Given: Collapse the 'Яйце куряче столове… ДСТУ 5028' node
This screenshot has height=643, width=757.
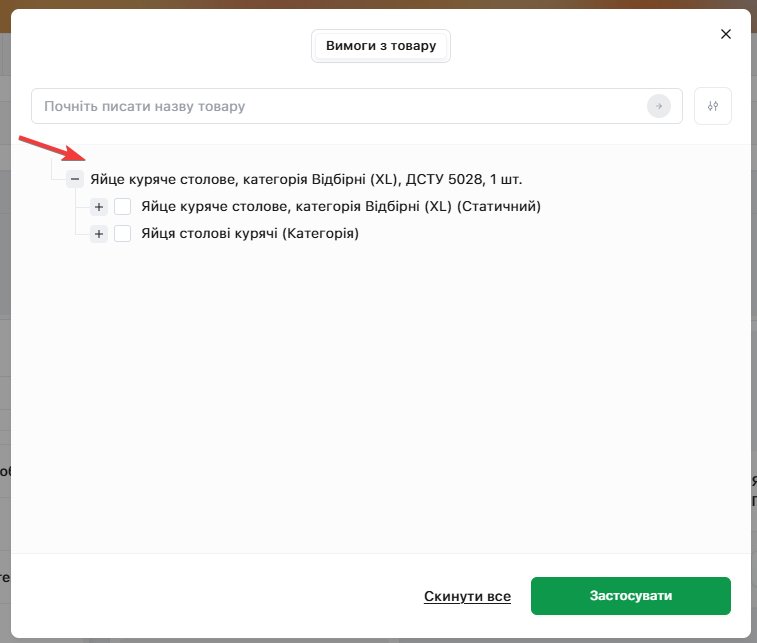Looking at the screenshot, I should 75,179.
